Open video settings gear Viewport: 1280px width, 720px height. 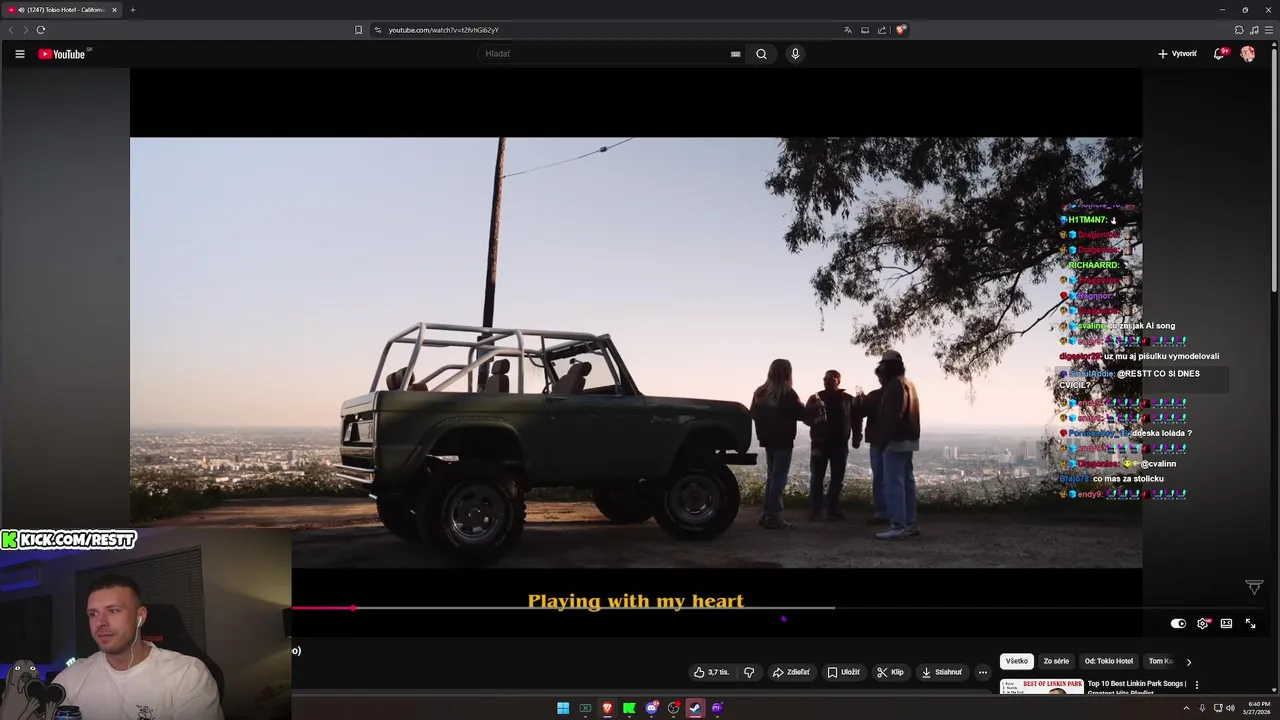tap(1203, 624)
